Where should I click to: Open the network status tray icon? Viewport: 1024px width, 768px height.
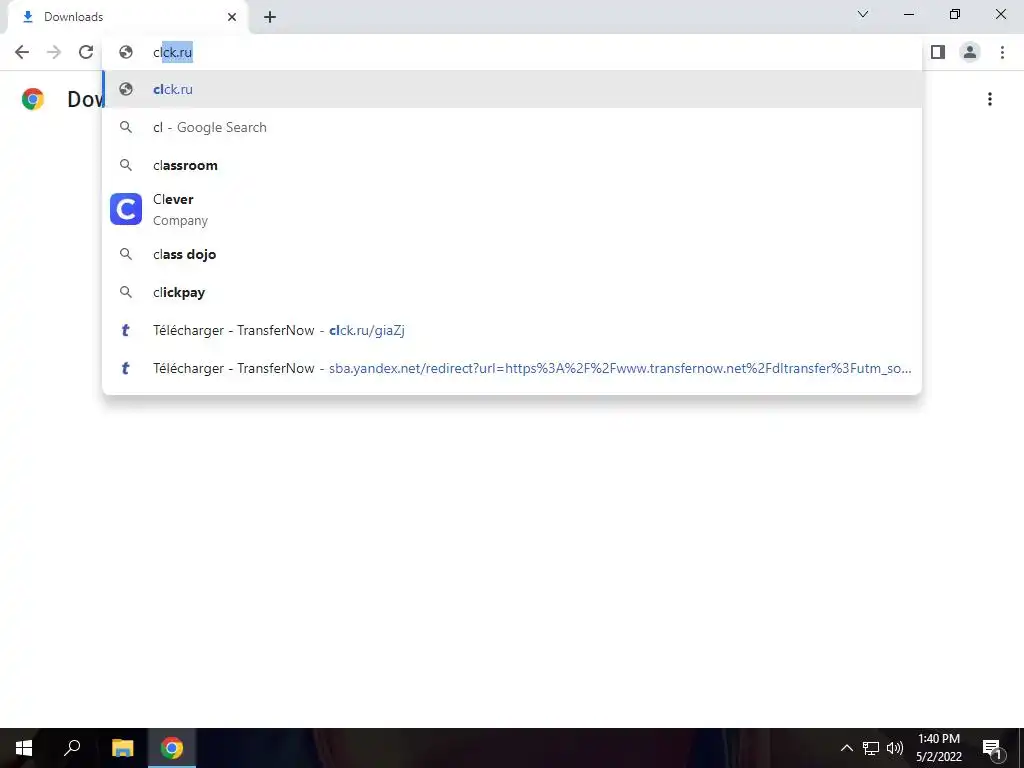[871, 748]
